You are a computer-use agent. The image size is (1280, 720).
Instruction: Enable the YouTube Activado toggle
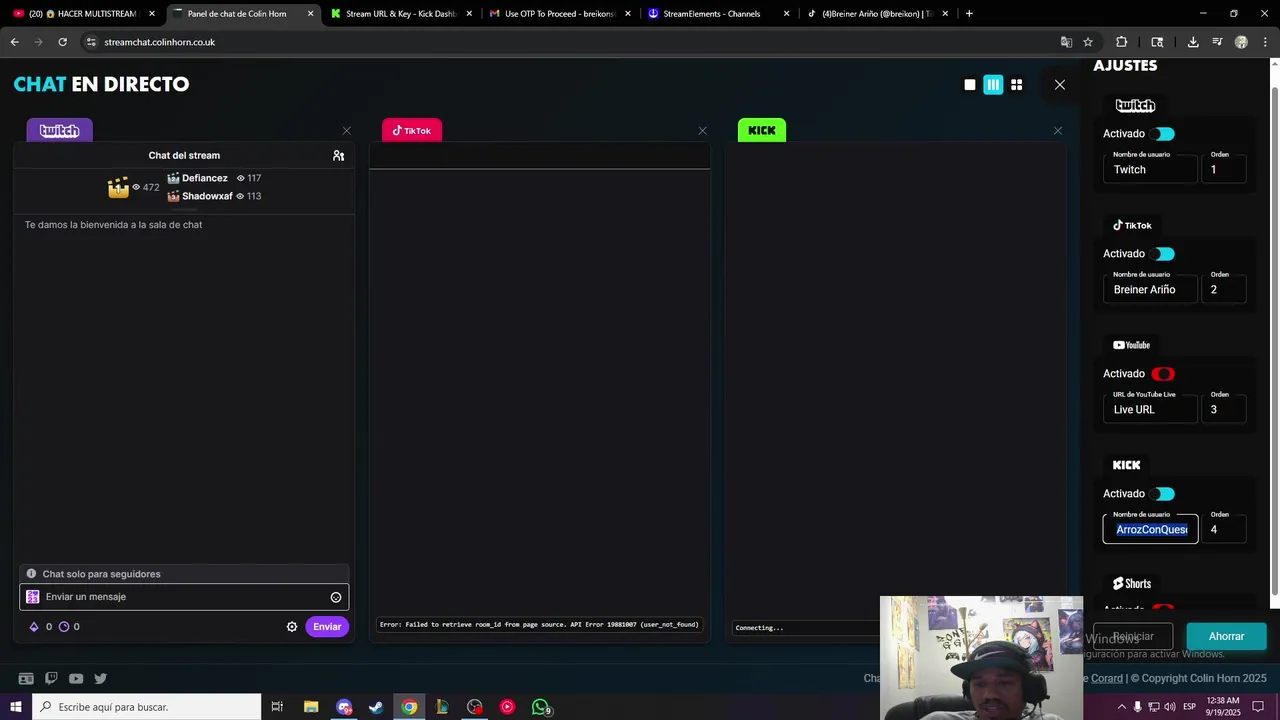1163,374
